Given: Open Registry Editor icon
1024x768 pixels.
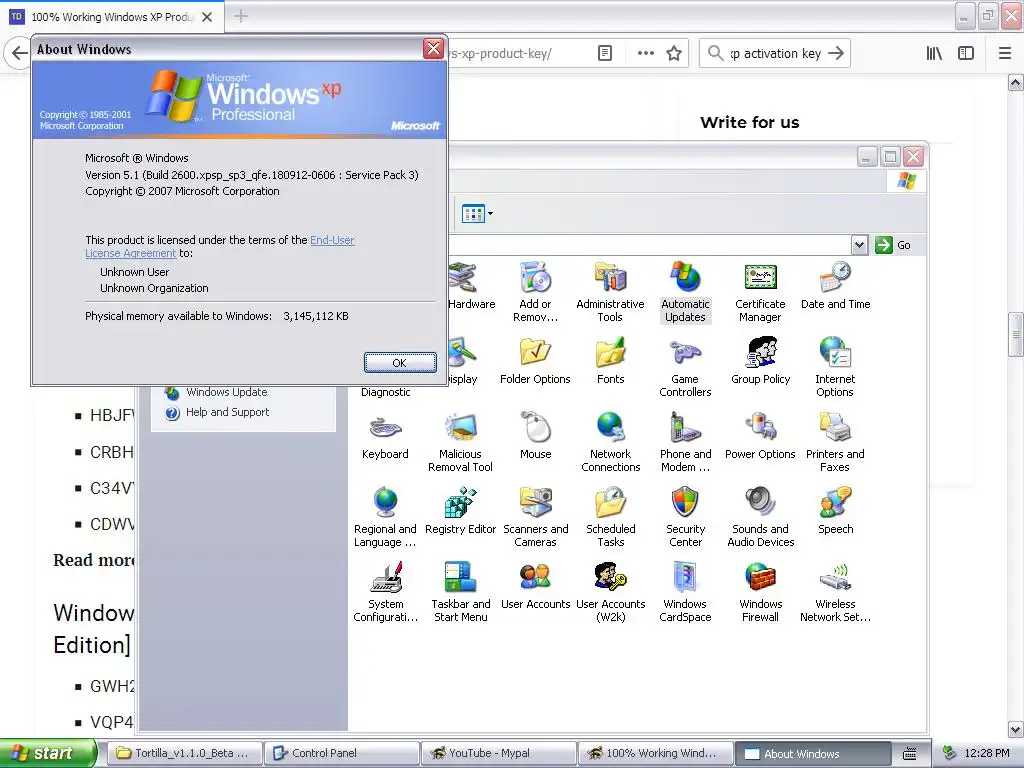Looking at the screenshot, I should coord(460,511).
